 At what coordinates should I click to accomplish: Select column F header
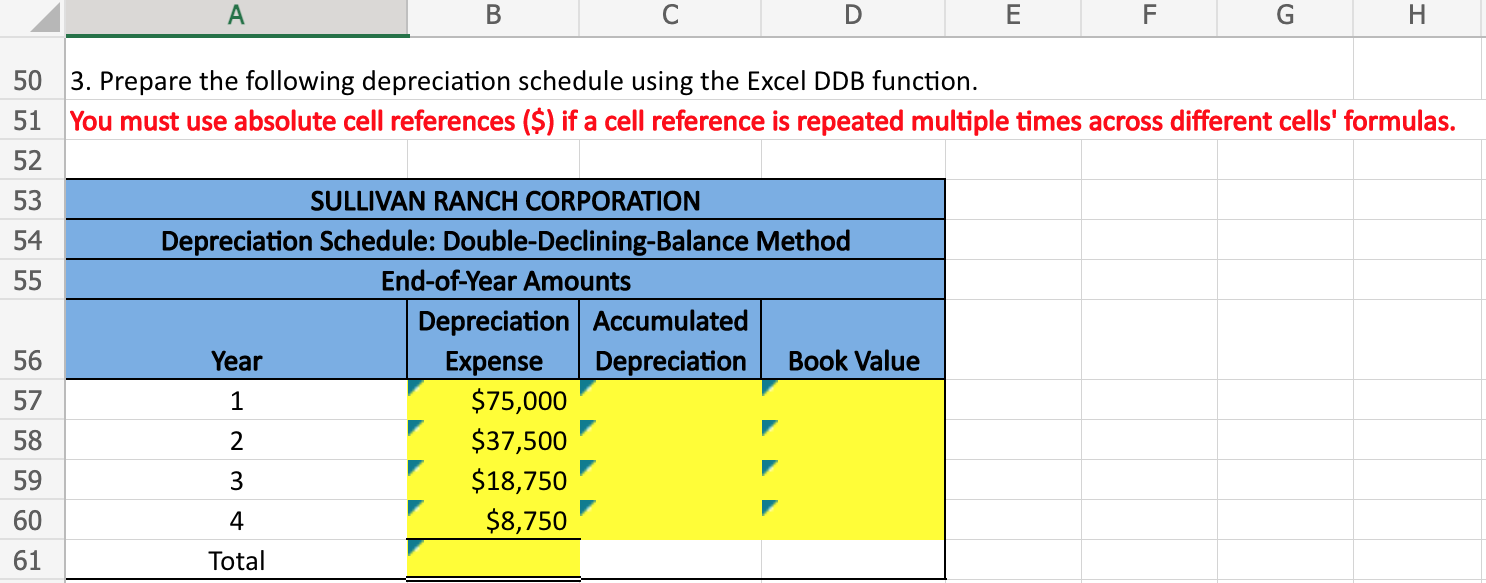click(1149, 18)
